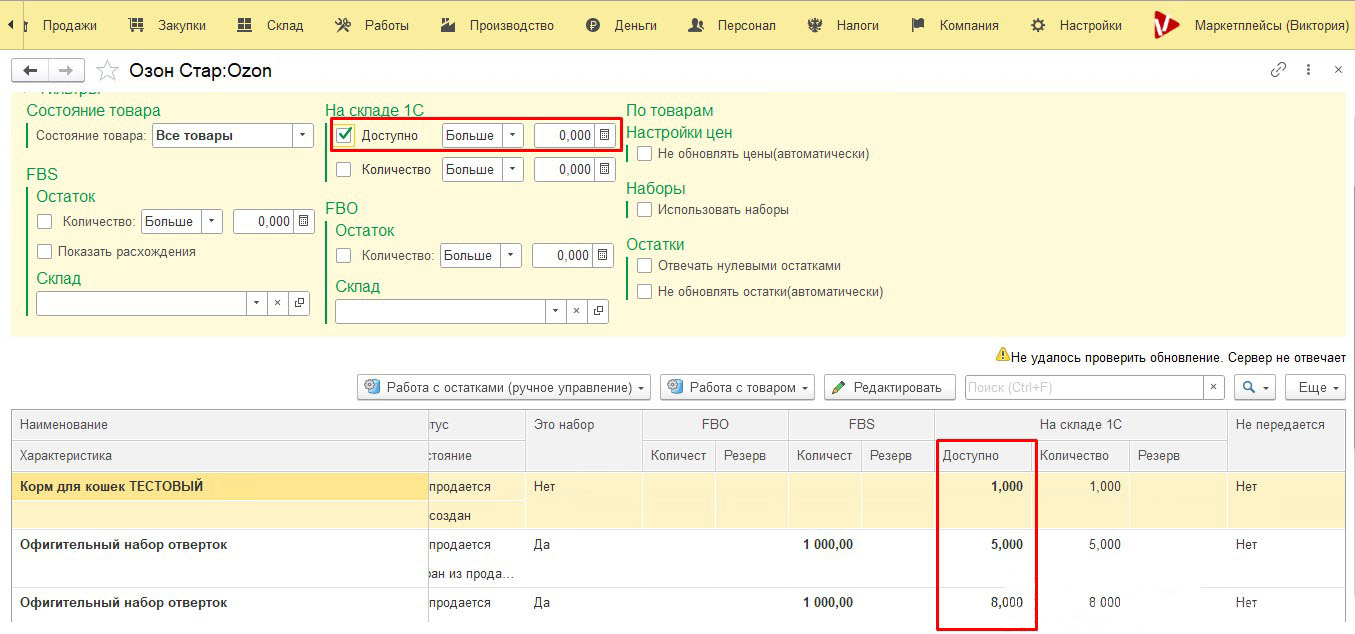Open calculator for FBS Количество value field

[304, 221]
